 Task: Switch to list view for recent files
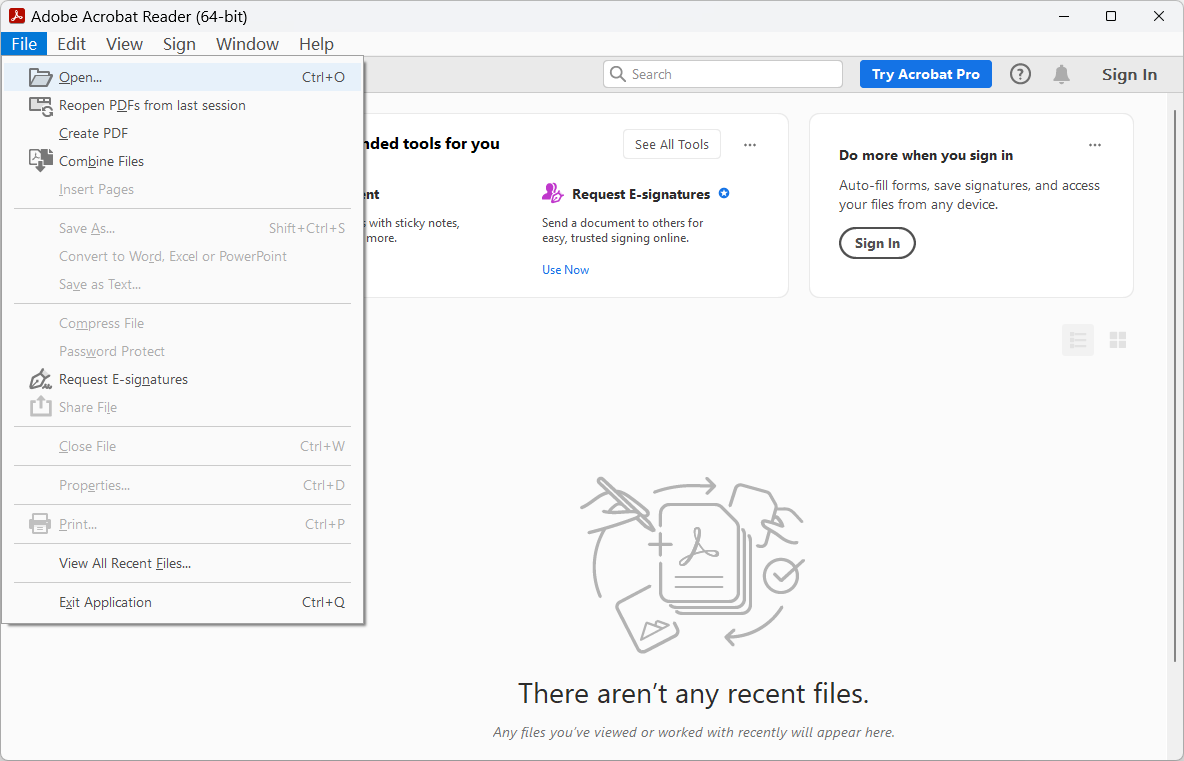[1077, 340]
